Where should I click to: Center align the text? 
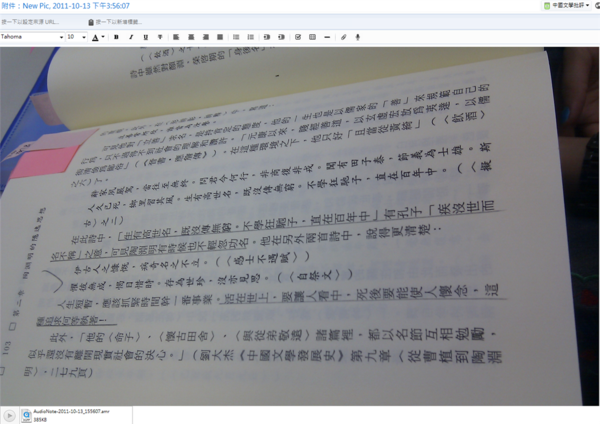pyautogui.click(x=191, y=37)
